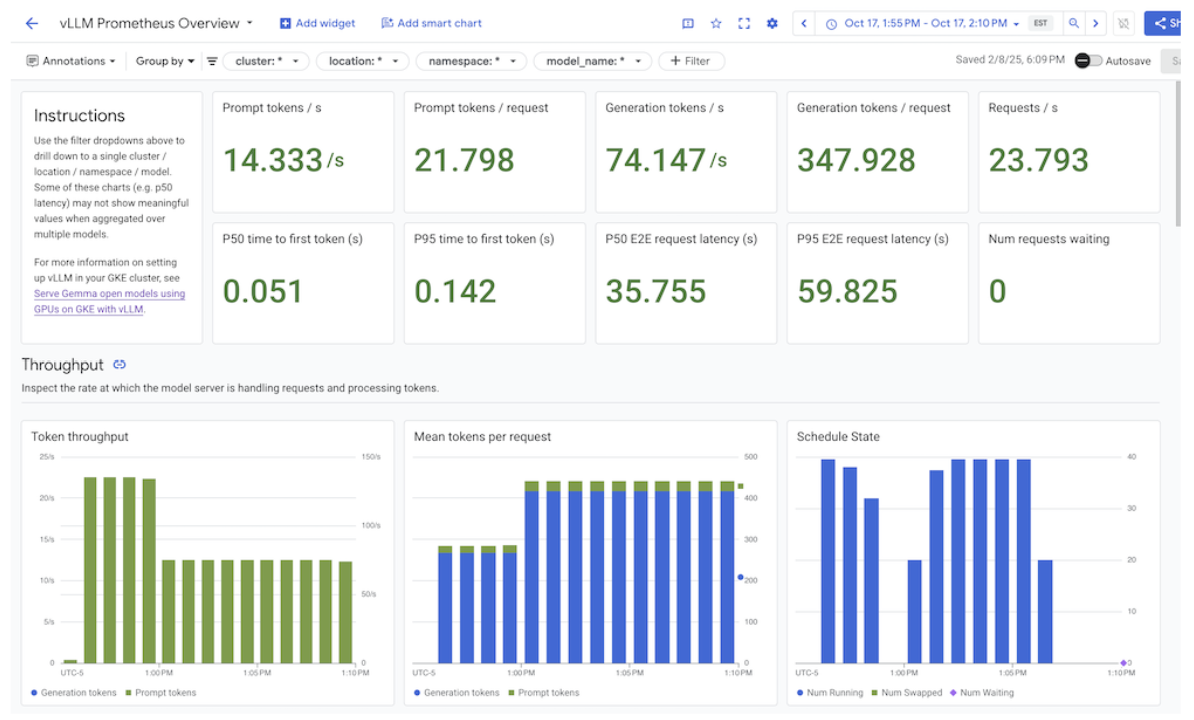Open the dashboard keyboard shortcuts panel icon
The image size is (1194, 720).
pyautogui.click(x=688, y=23)
